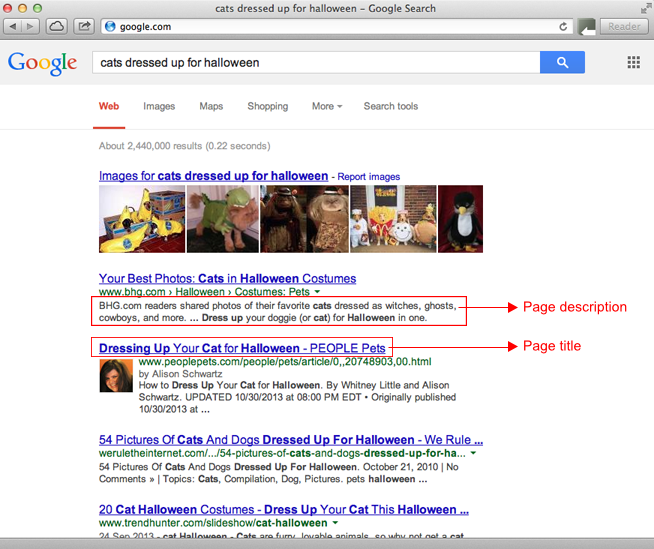Open 'Images for cats dressed up for halloween'
Screen dimensions: 654x549
tap(214, 176)
